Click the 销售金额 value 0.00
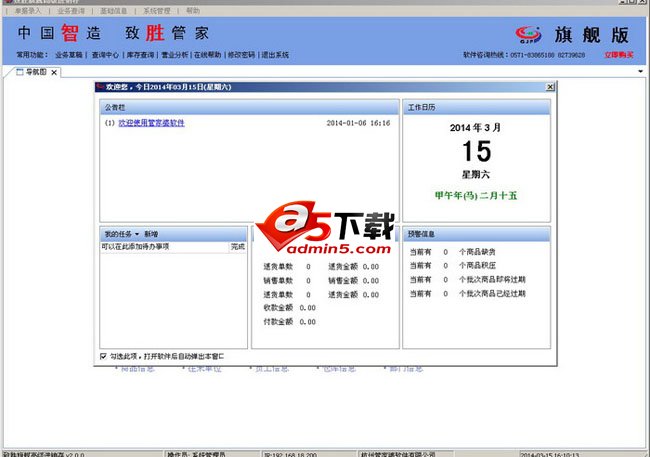Viewport: 650px width, 457px height. pyautogui.click(x=371, y=281)
